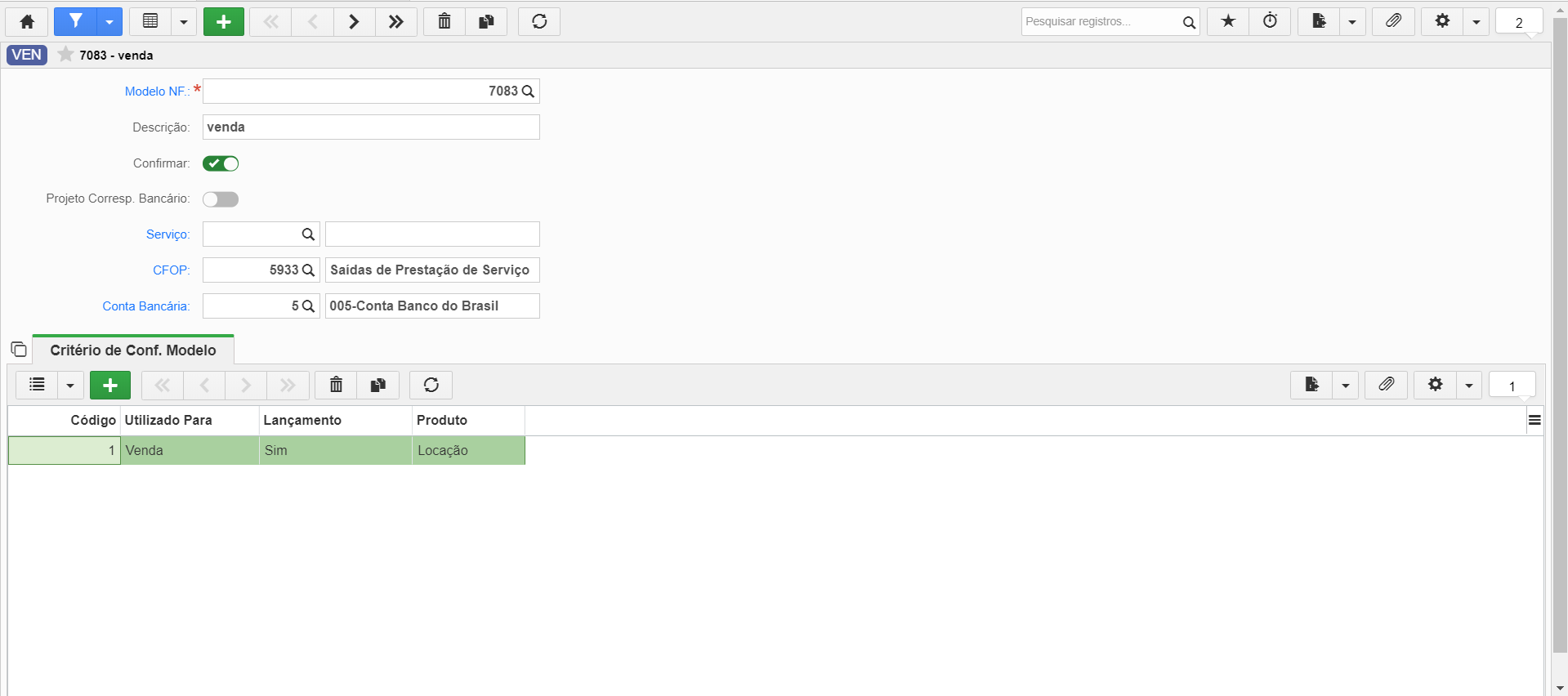Expand the filter dropdown arrow
The width and height of the screenshot is (1568, 696).
(109, 21)
